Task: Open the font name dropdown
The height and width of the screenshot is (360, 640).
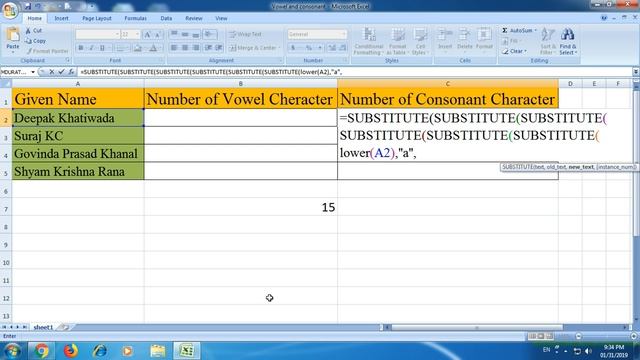Action: [117, 34]
